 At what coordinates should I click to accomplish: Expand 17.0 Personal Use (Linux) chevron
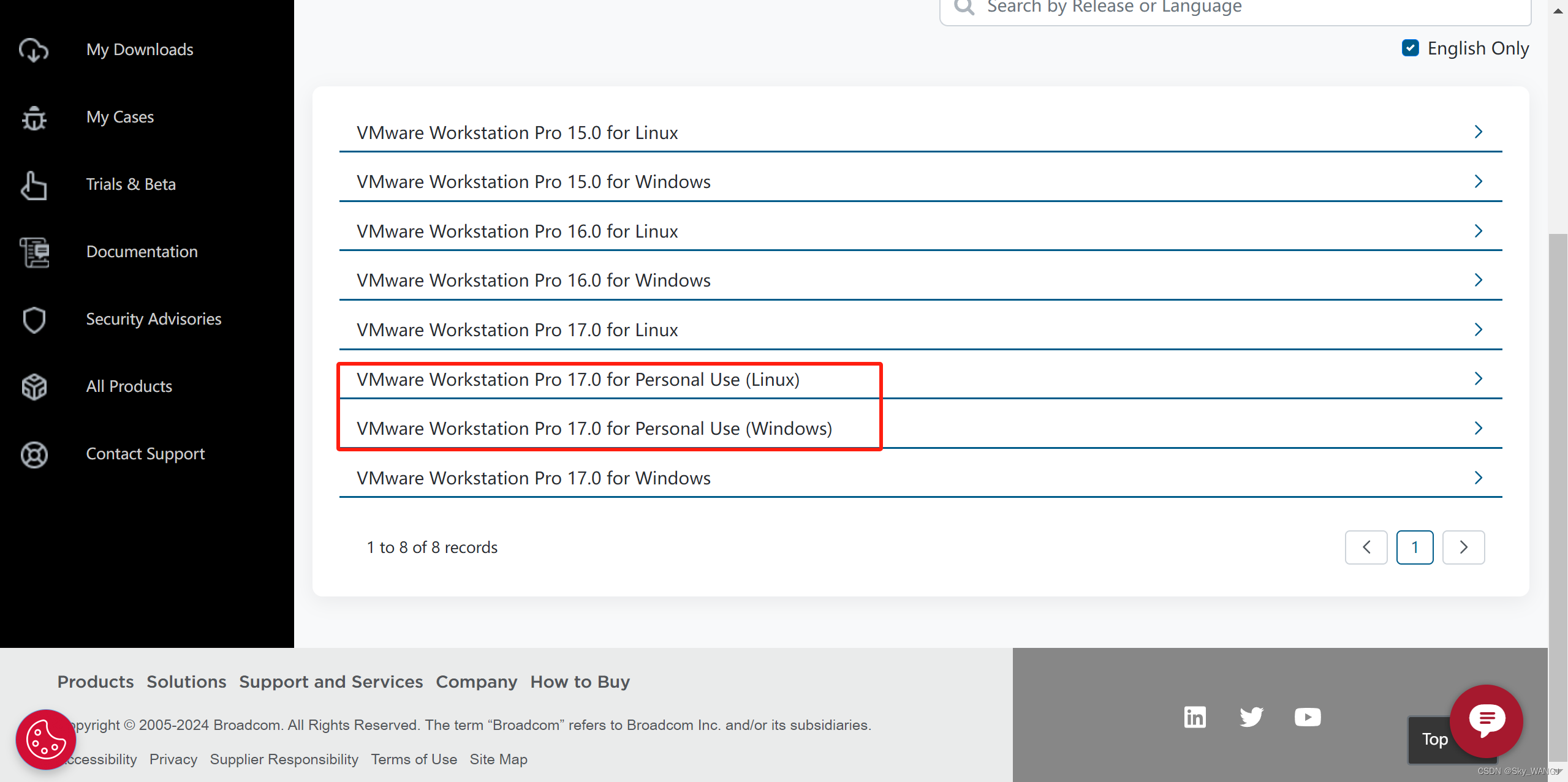tap(1478, 378)
